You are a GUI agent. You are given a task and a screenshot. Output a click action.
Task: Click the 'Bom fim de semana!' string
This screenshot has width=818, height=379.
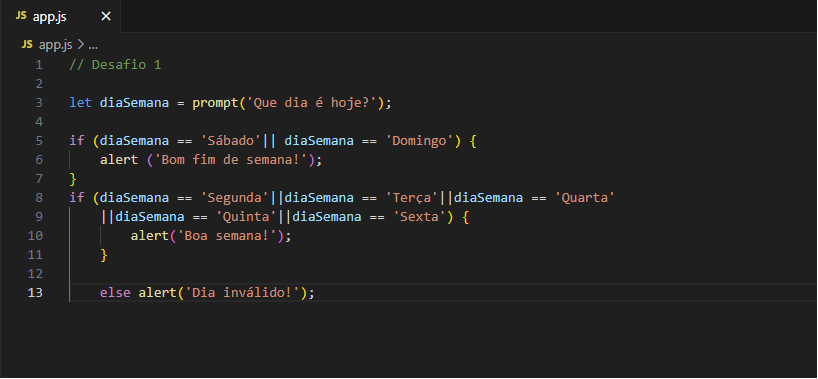[x=231, y=160]
